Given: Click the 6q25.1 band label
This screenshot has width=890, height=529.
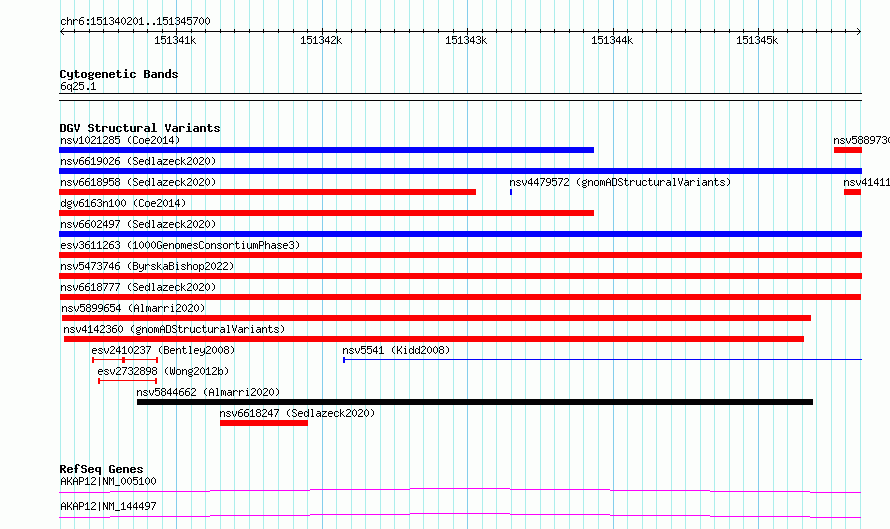Looking at the screenshot, I should 78,86.
